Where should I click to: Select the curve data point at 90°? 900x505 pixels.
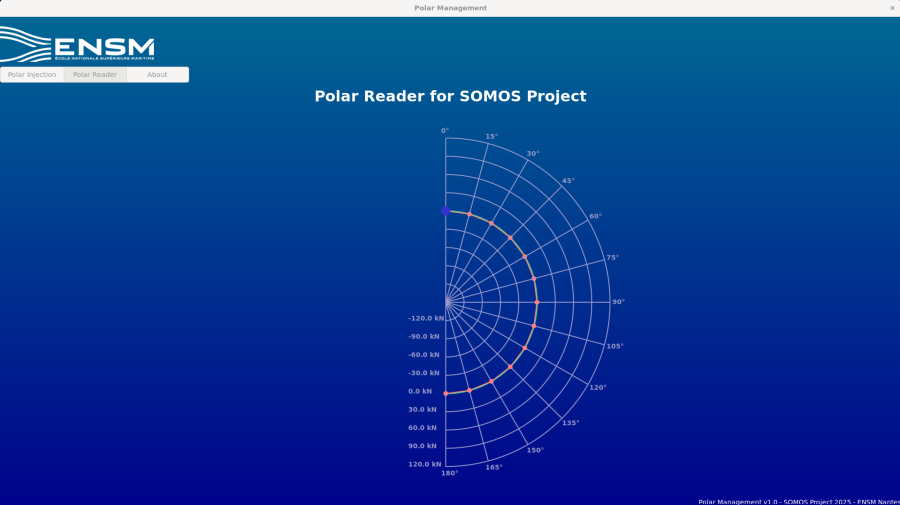537,302
